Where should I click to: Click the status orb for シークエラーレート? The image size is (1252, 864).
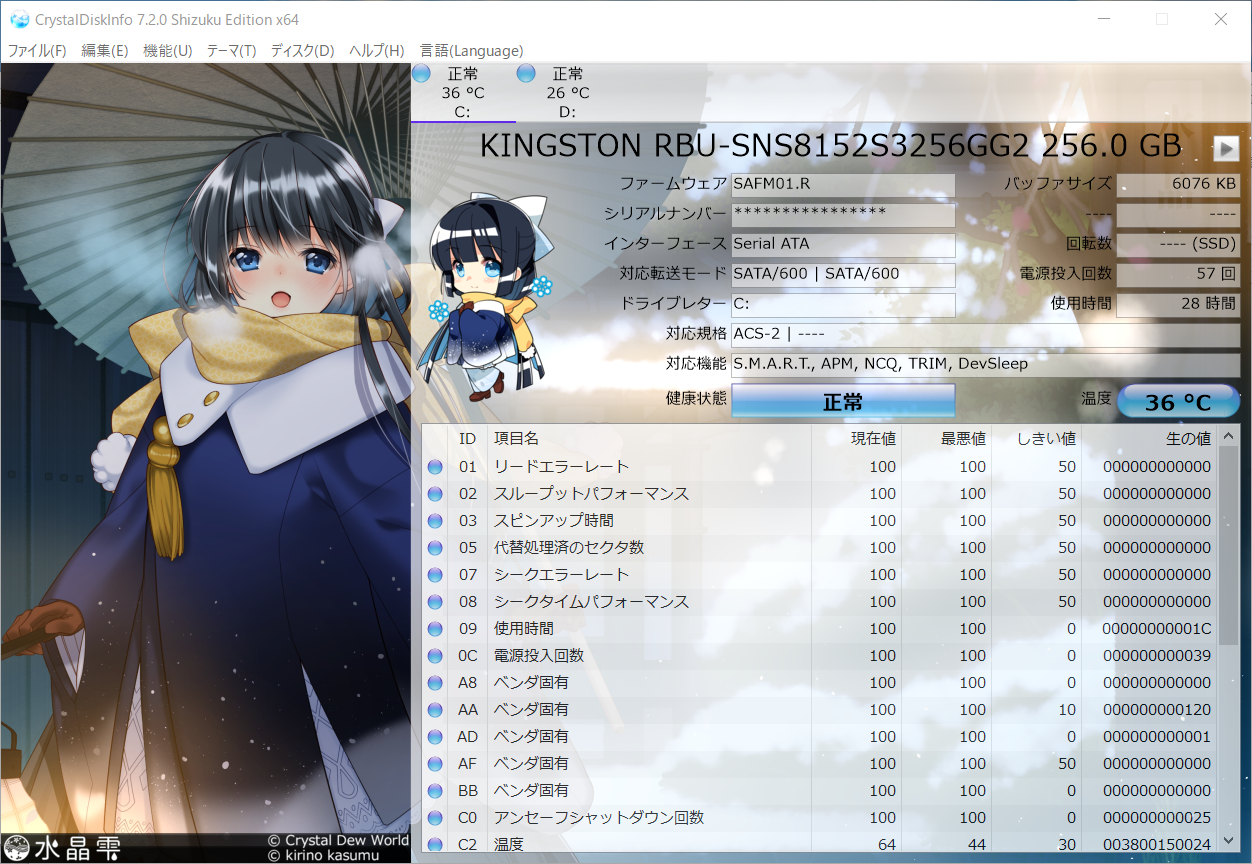point(435,575)
